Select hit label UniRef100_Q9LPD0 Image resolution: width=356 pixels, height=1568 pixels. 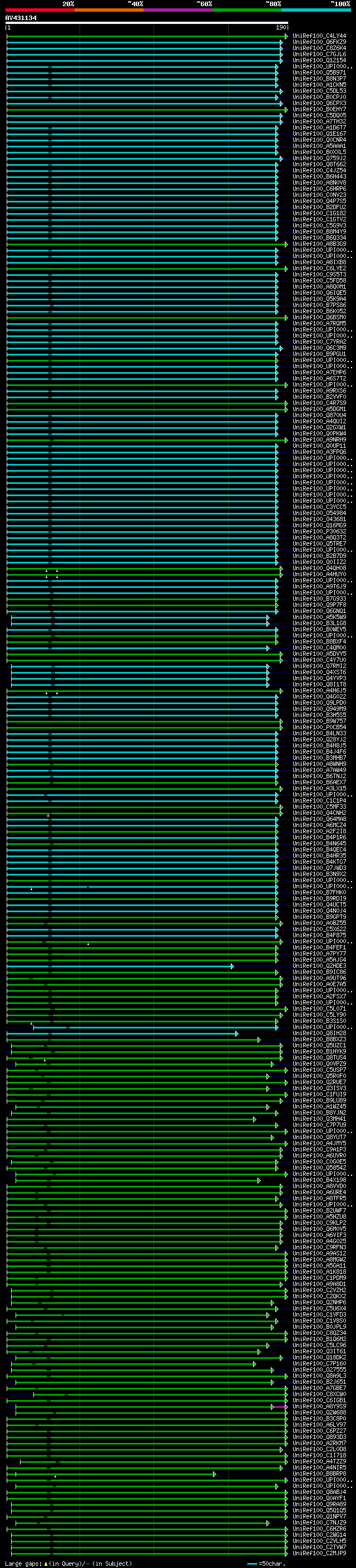319,703
